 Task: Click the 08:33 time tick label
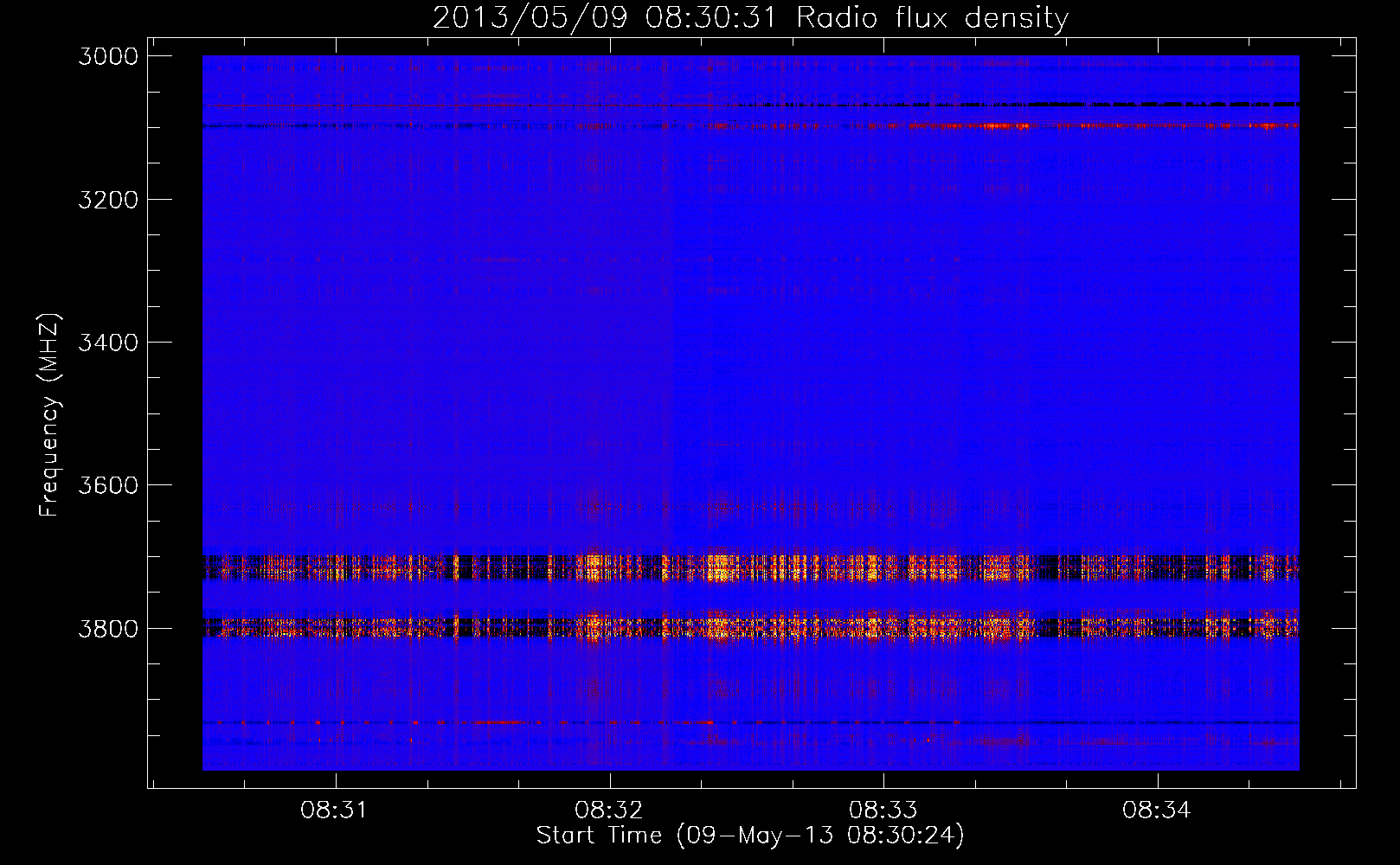coord(883,811)
